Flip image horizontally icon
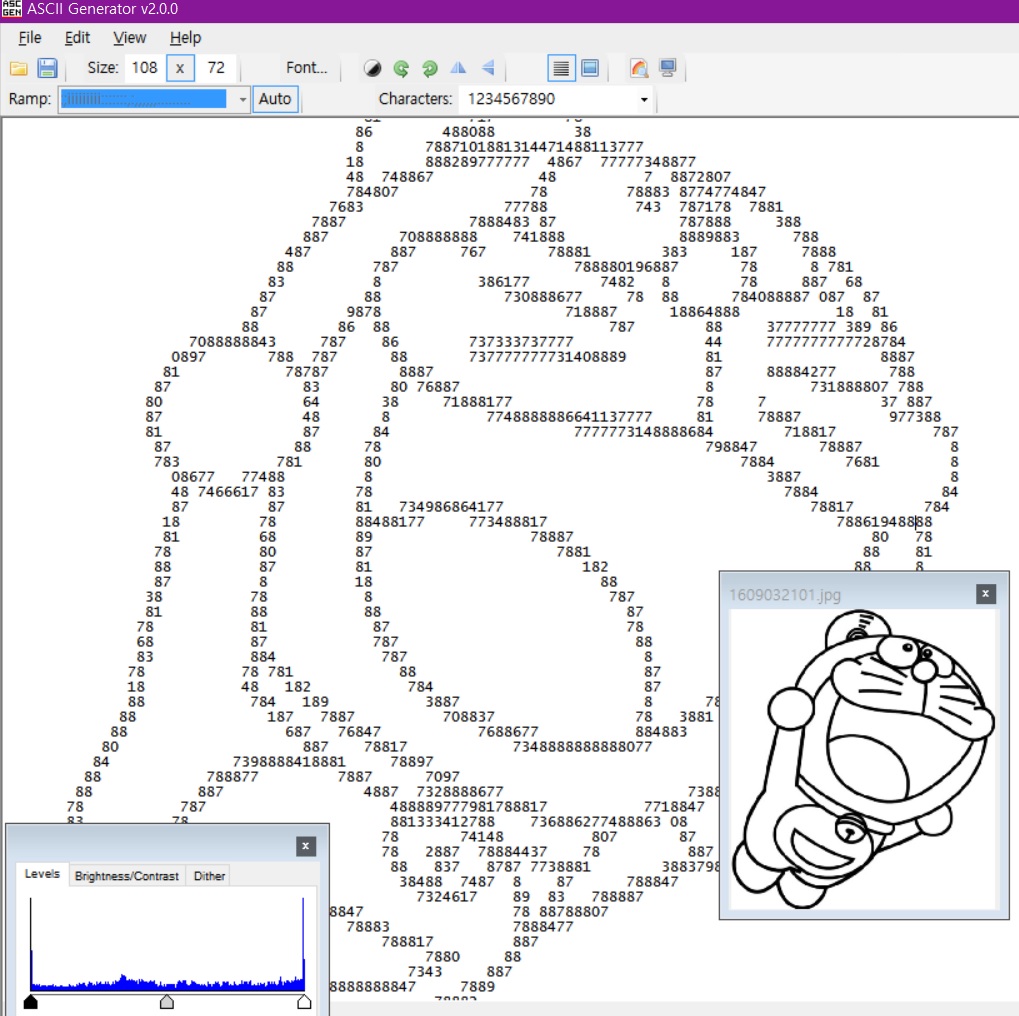The image size is (1019, 1016). (x=458, y=68)
